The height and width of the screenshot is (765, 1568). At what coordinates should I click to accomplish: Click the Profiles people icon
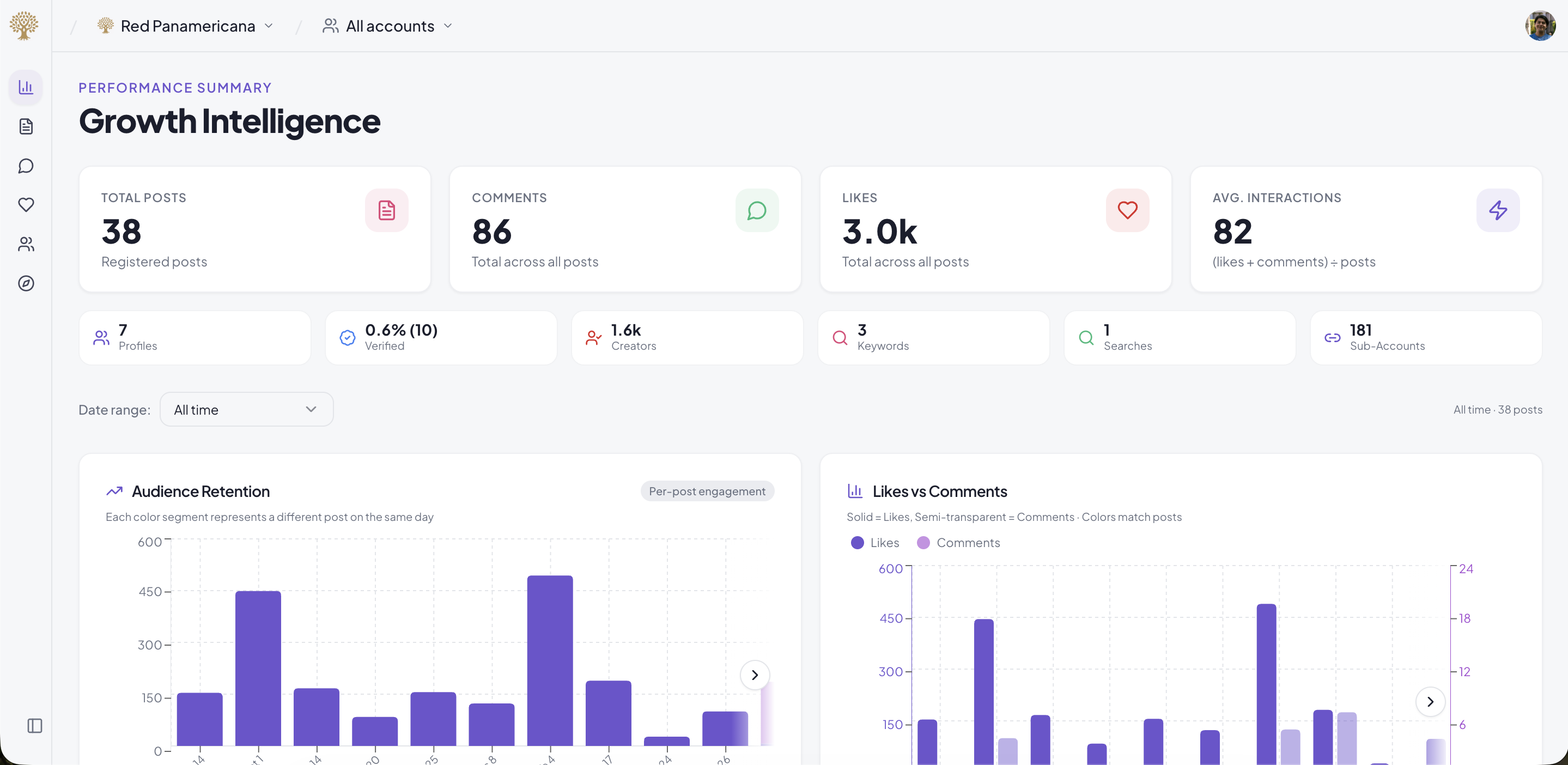(x=102, y=338)
